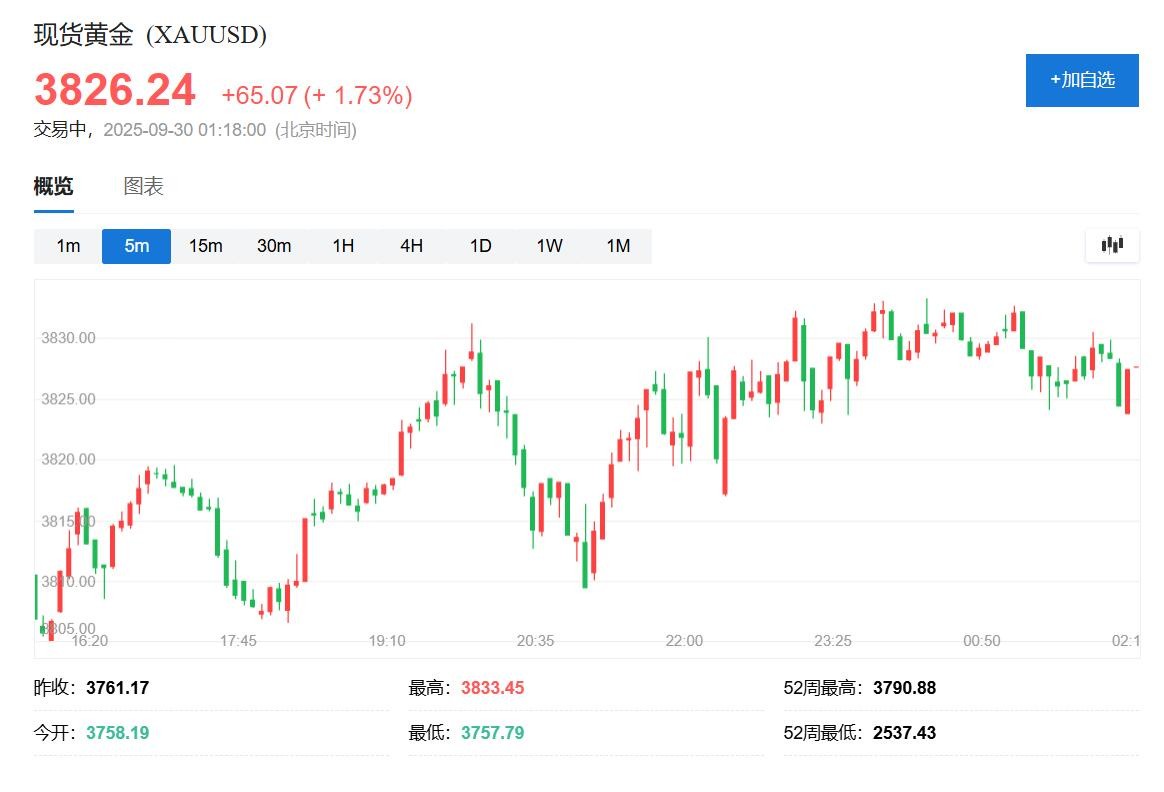This screenshot has height=792, width=1164.
Task: Switch to daily 1D candles
Action: [481, 246]
